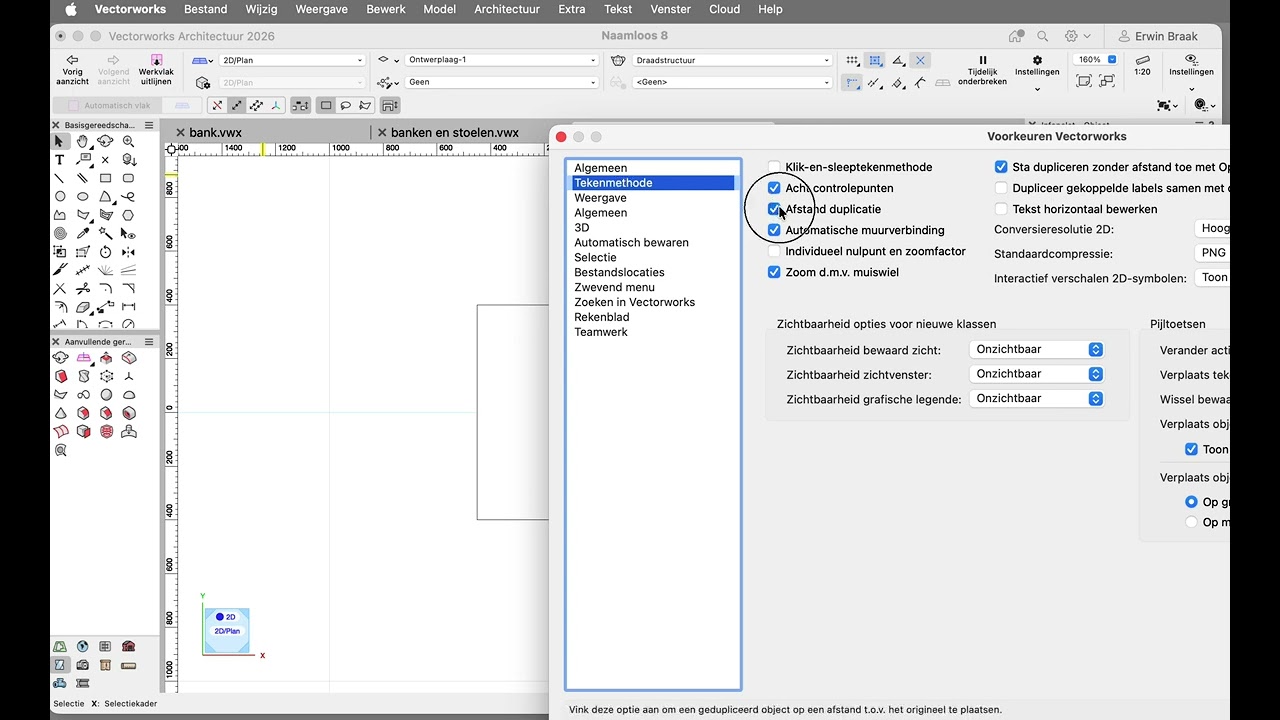Select the Mirror tool
Screen dimensions: 1280x720
[128, 252]
